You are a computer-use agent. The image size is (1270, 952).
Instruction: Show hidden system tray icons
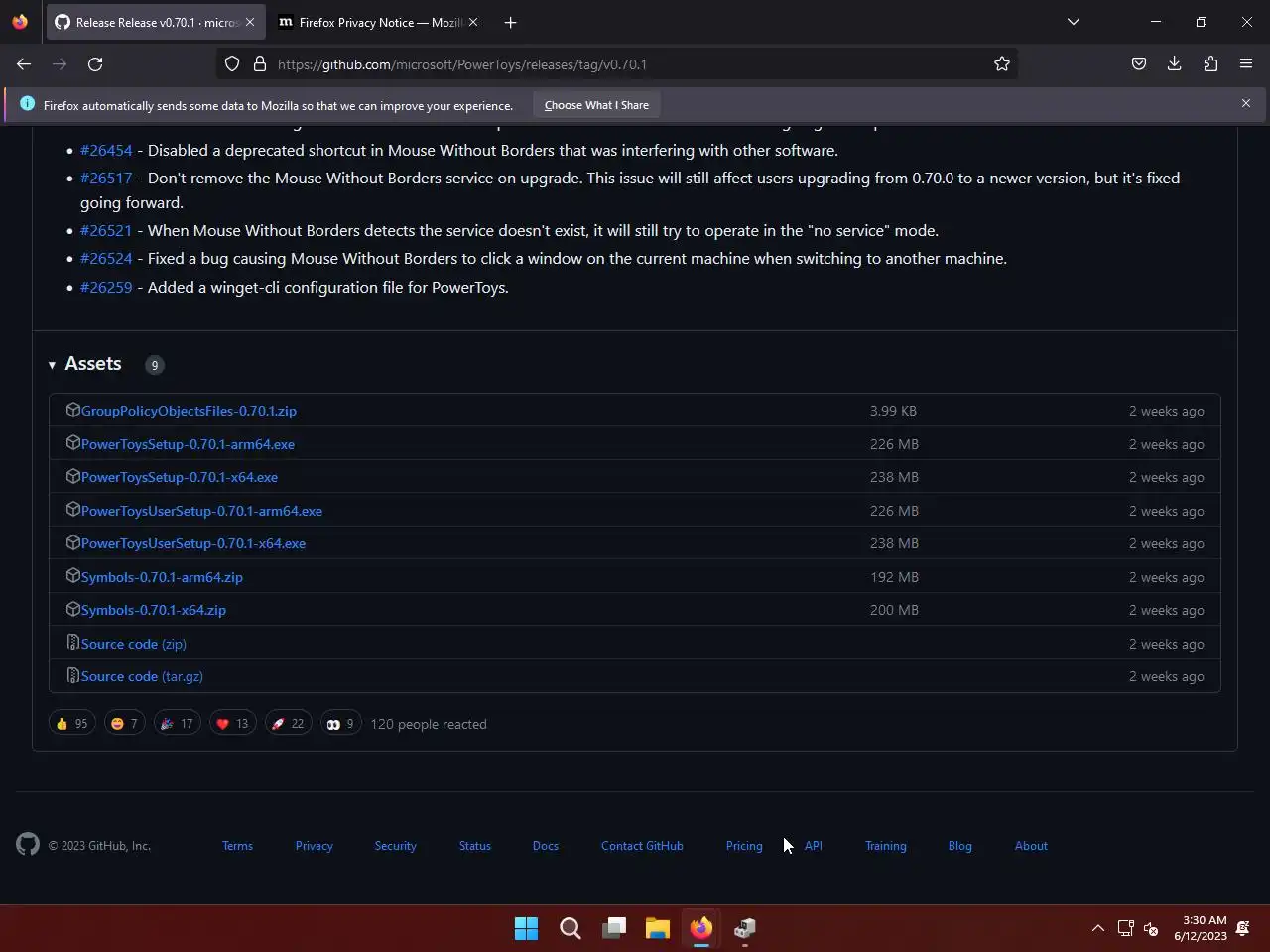pos(1097,928)
